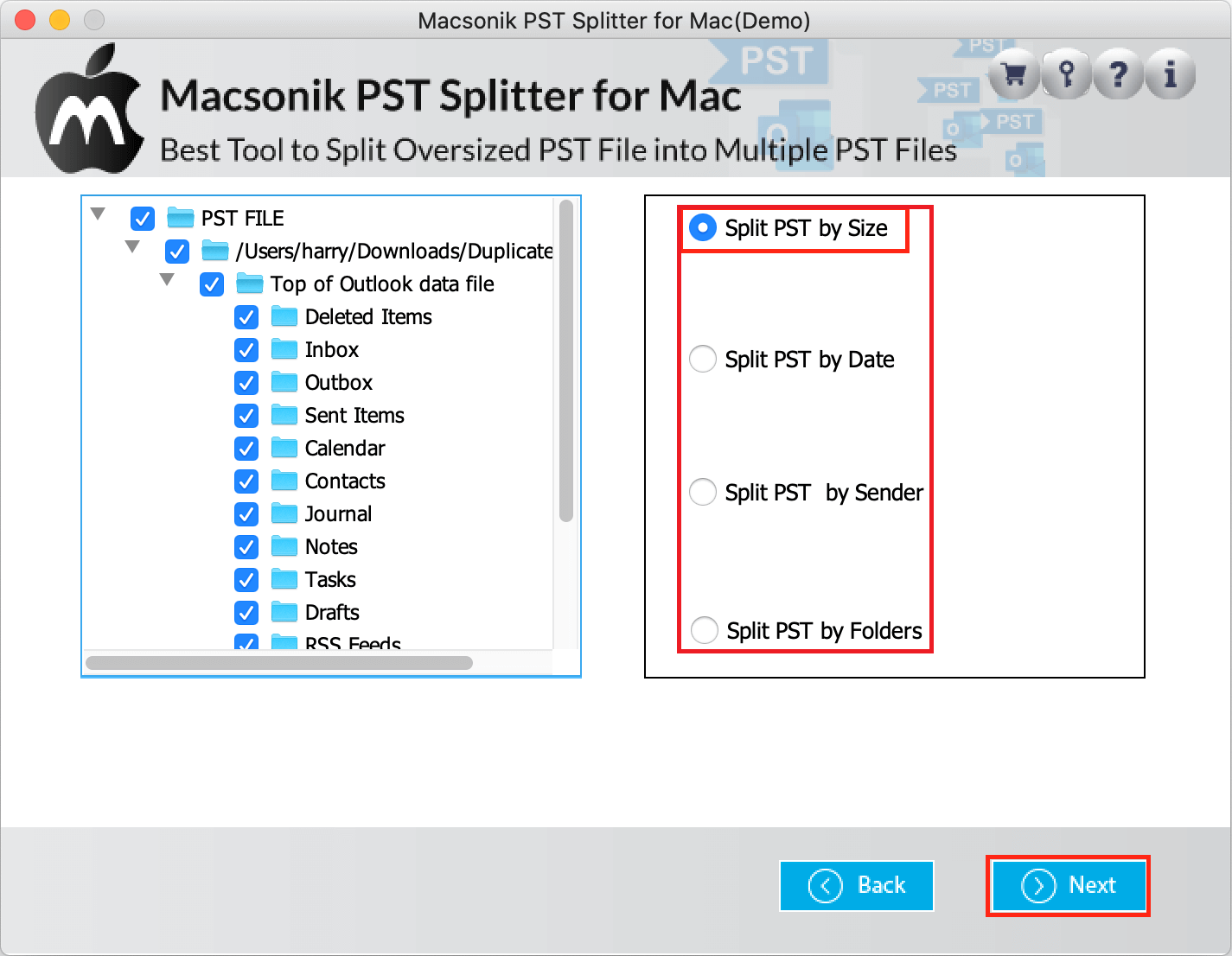Choose Split PST by Folders radio button
1232x956 pixels.
pyautogui.click(x=705, y=630)
